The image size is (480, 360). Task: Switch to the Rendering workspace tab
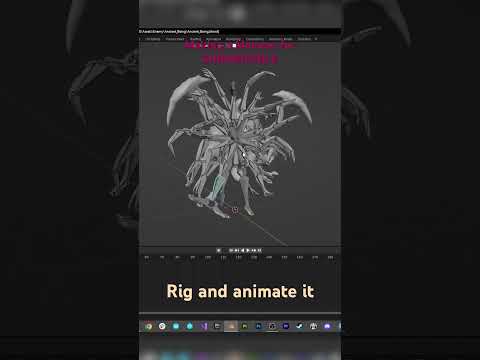pyautogui.click(x=233, y=39)
